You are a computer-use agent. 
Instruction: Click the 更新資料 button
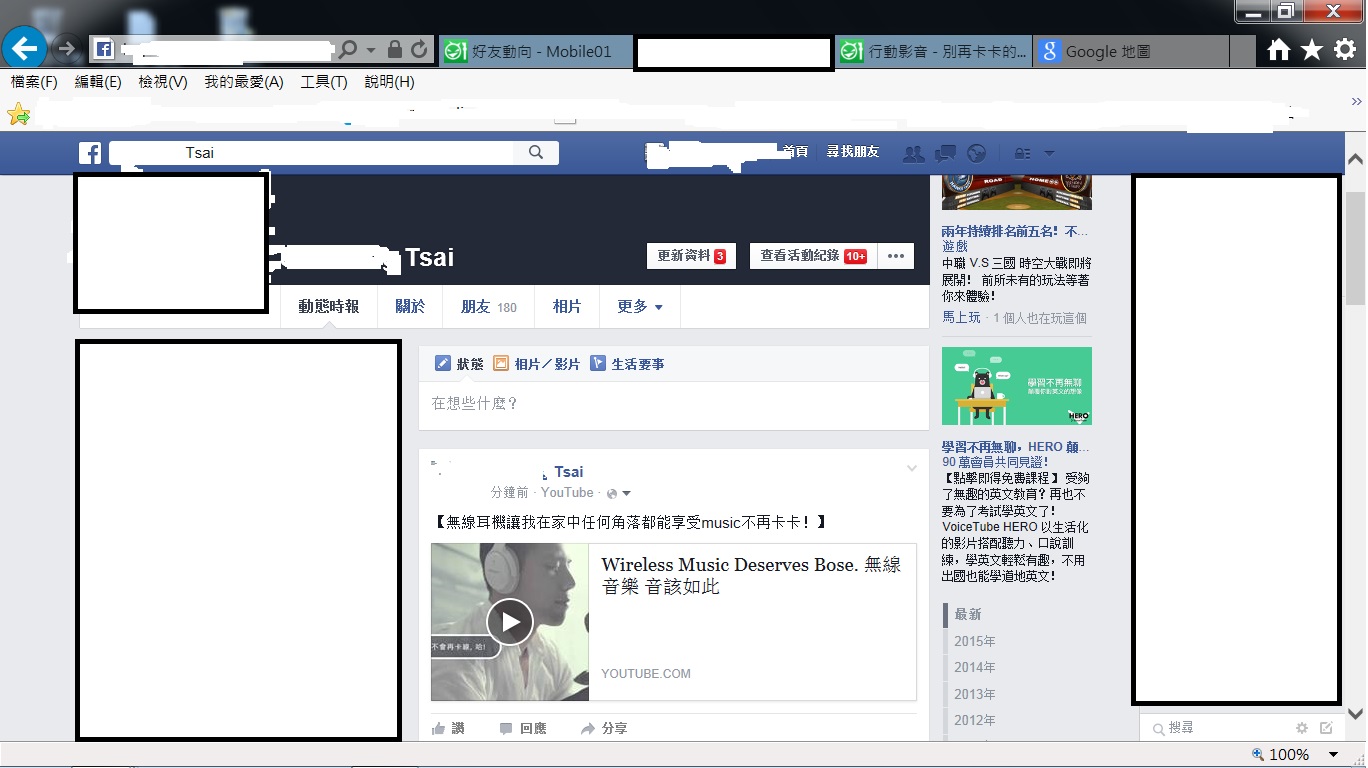click(x=691, y=256)
